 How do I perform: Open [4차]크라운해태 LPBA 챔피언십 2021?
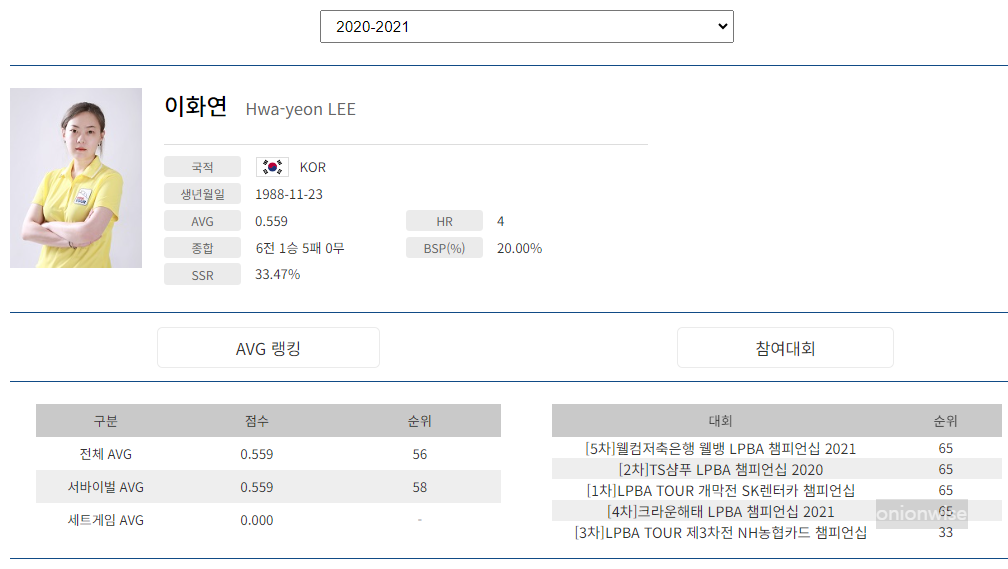(x=721, y=512)
